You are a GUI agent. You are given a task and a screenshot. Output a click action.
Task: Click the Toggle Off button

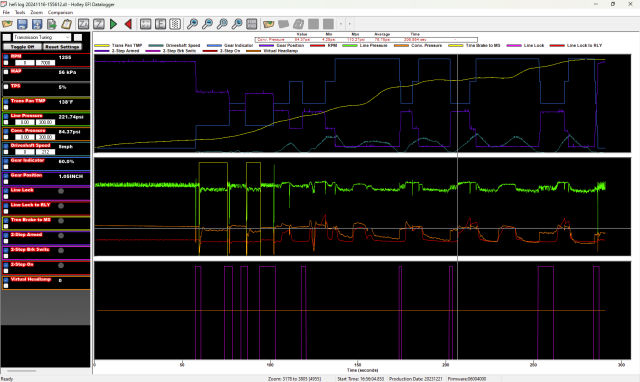[x=22, y=47]
